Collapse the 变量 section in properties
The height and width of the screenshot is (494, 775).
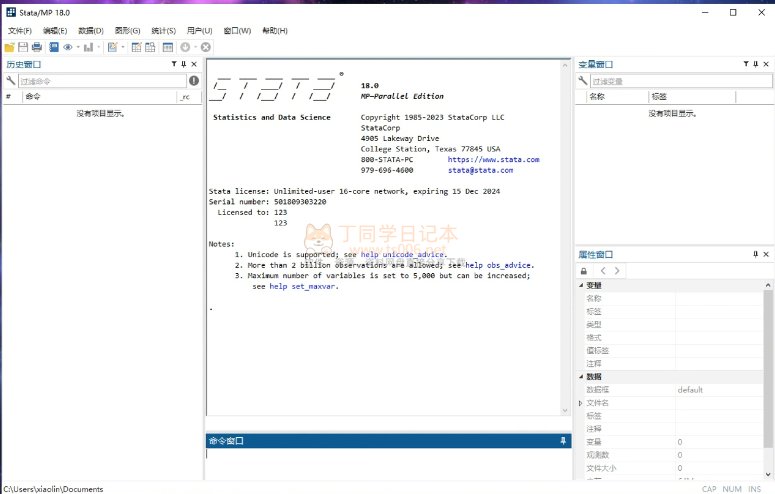[581, 285]
